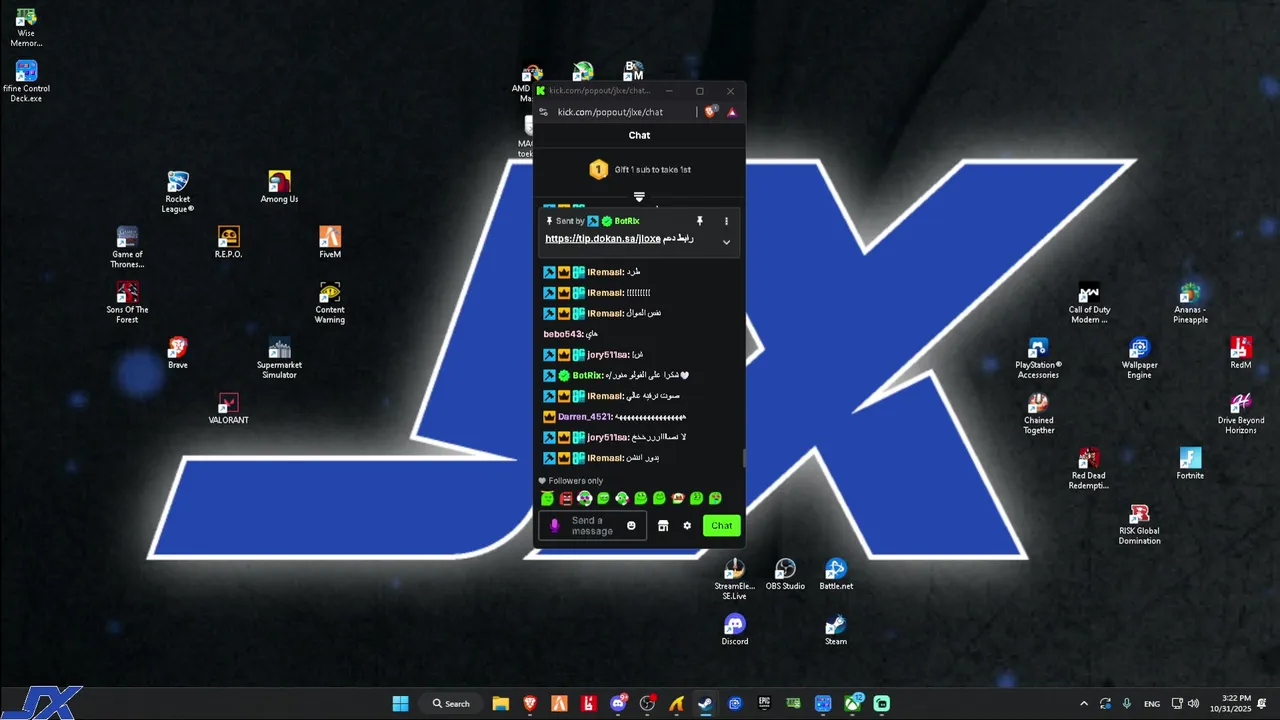Click Brave Rewards triangle icon in popout
Viewport: 1280px width, 720px height.
click(x=732, y=112)
